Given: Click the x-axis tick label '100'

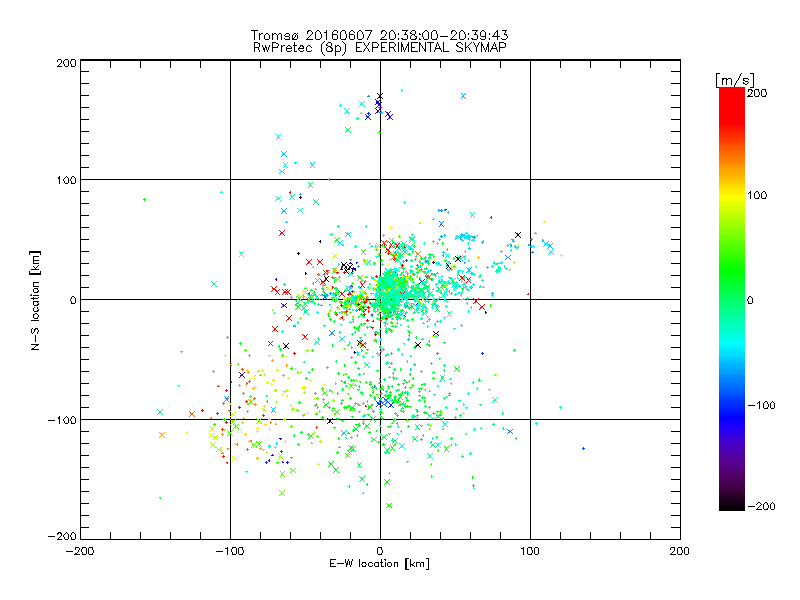Looking at the screenshot, I should click(x=530, y=551).
